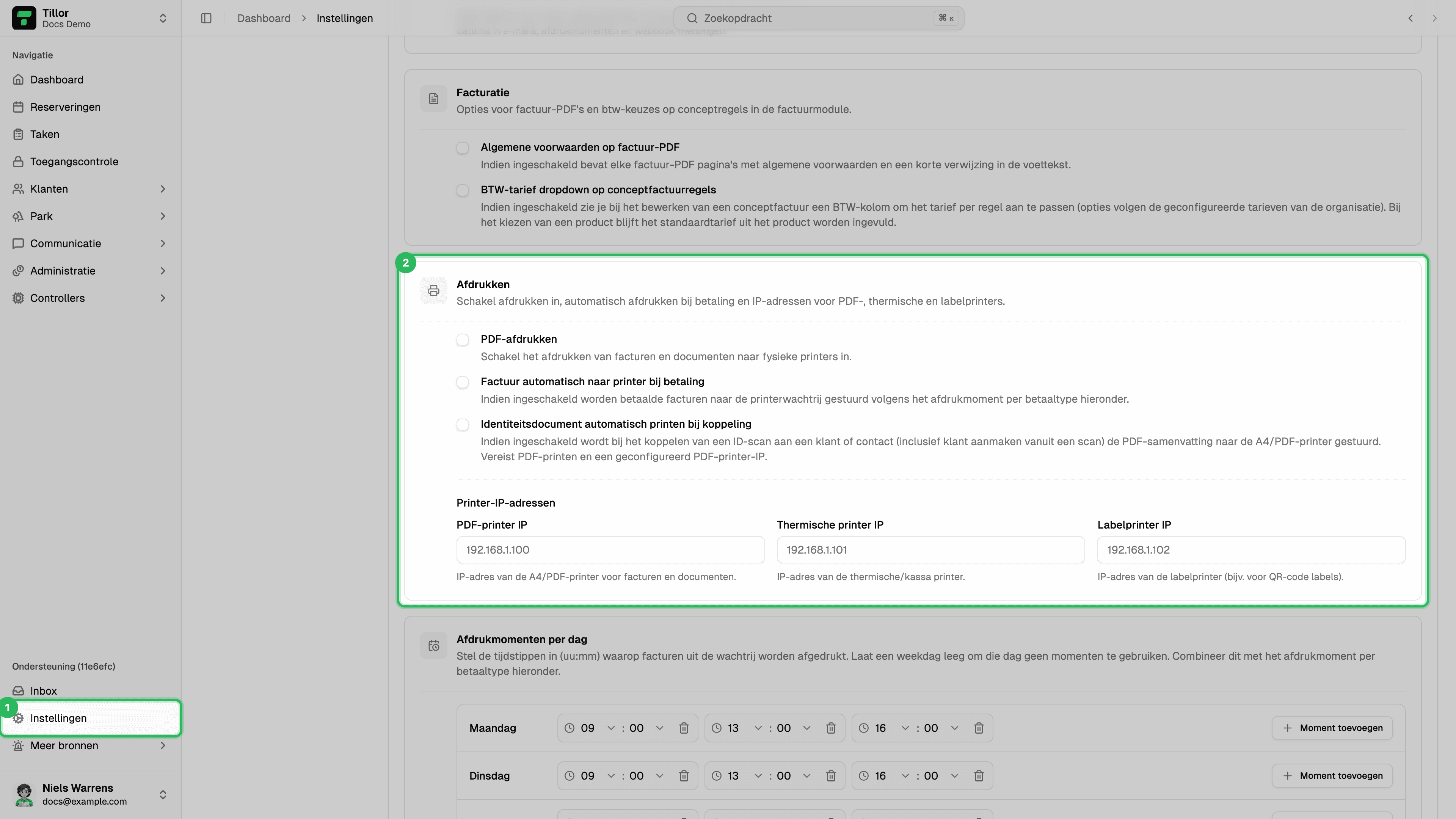Click the Klanten people icon
The image size is (1456, 819).
coord(18,189)
